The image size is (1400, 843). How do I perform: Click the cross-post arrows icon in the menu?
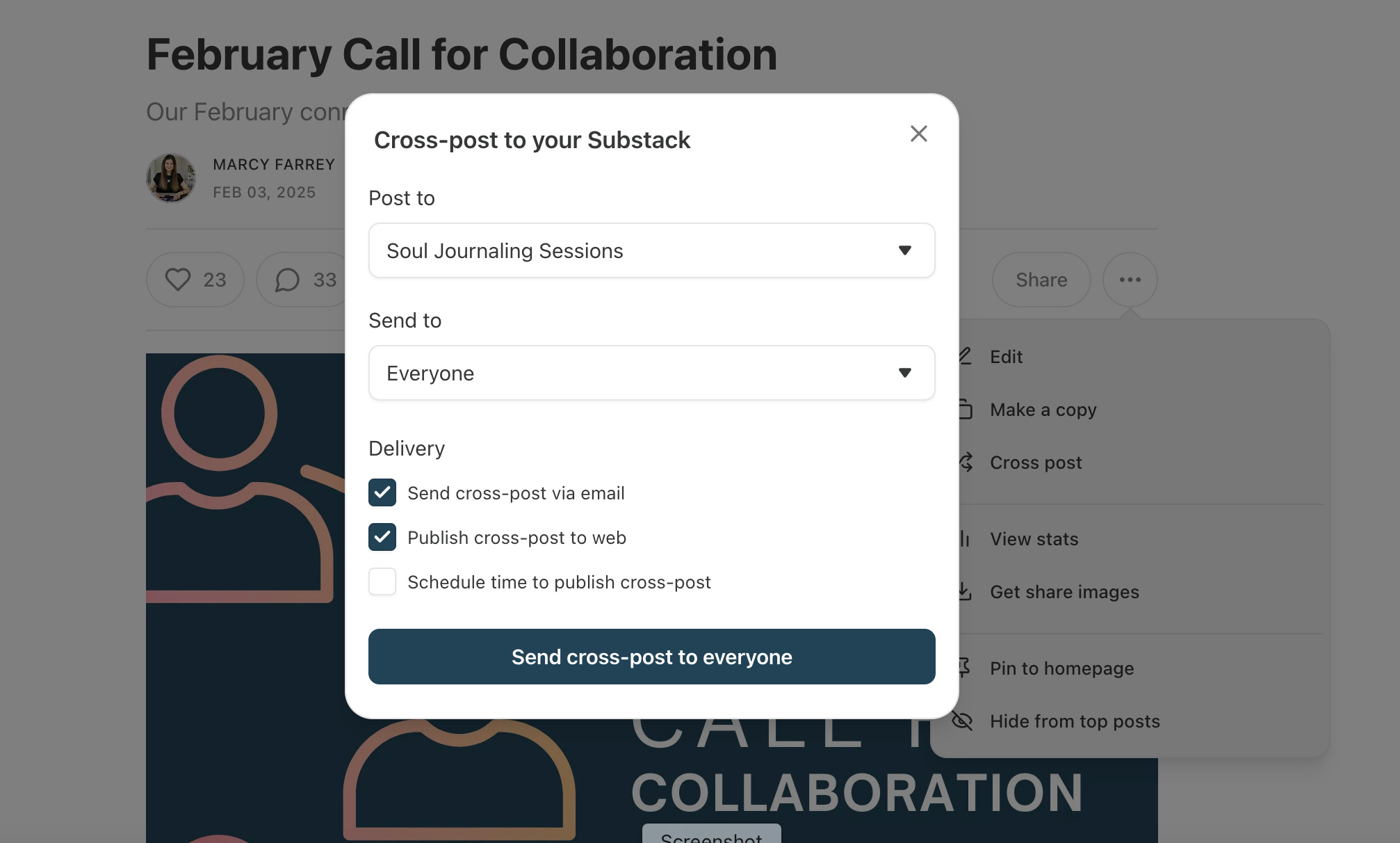tap(964, 463)
